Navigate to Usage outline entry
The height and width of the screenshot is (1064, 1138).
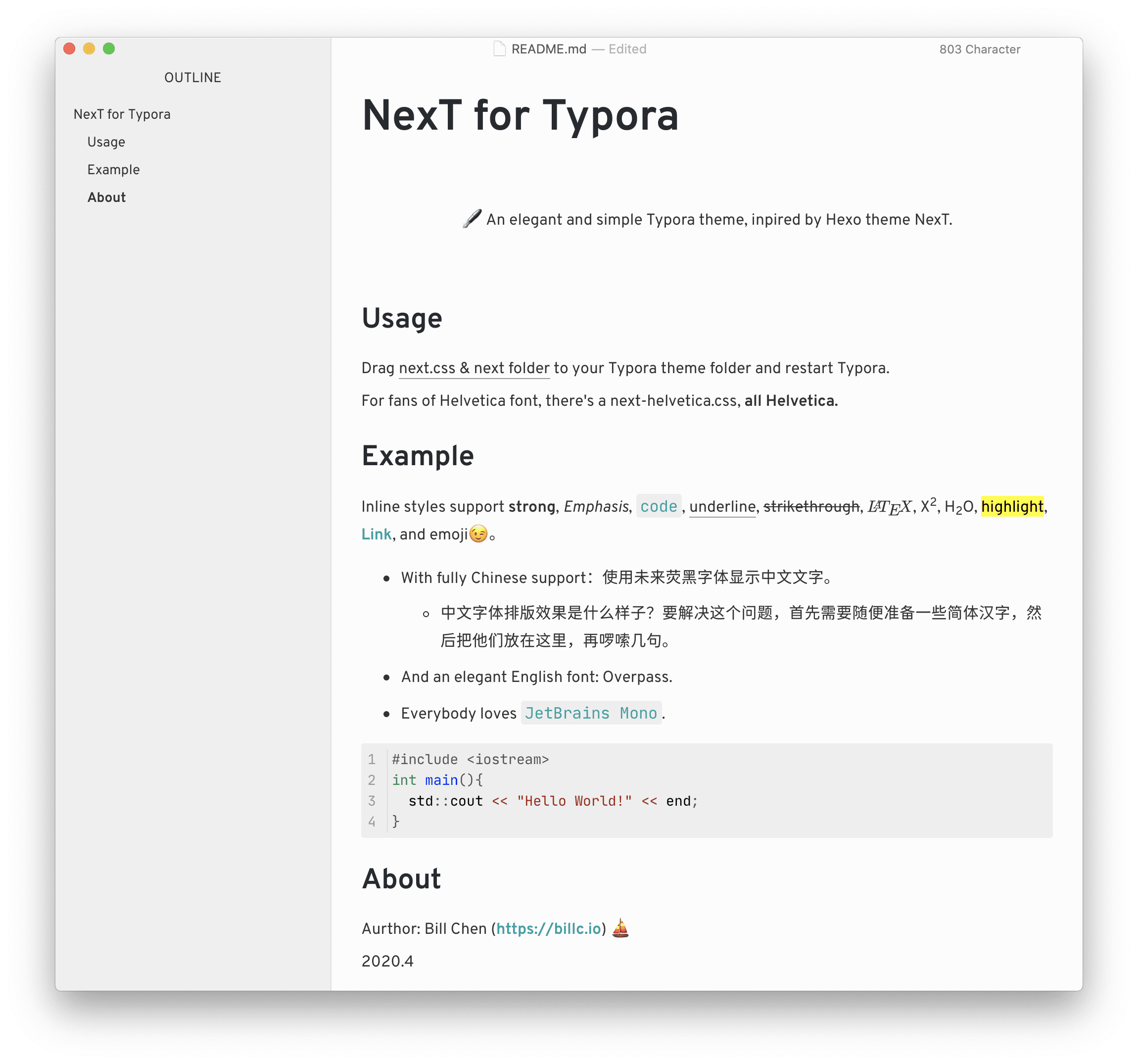(x=106, y=142)
